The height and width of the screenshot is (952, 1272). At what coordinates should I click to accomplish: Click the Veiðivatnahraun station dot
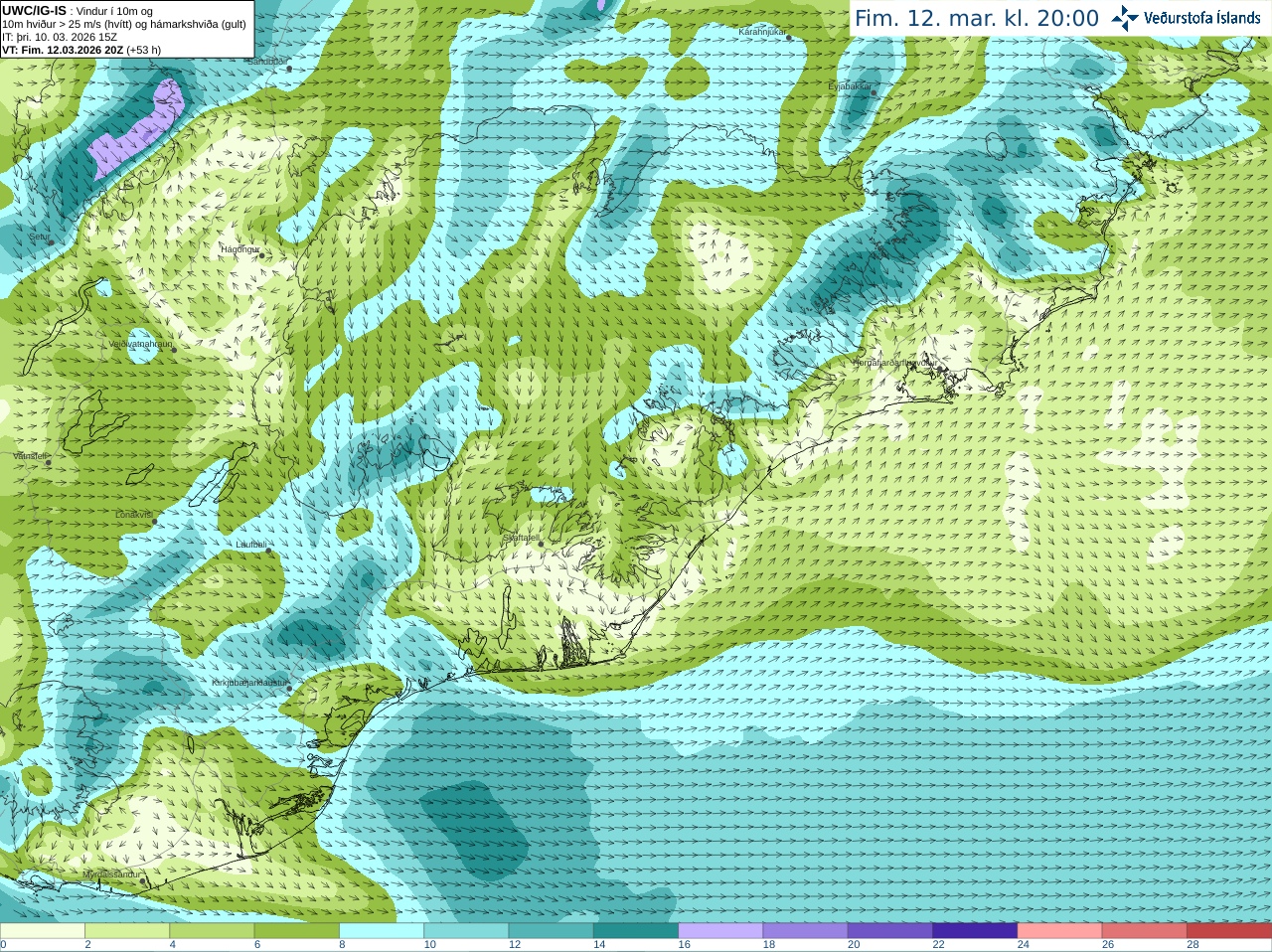[x=174, y=350]
